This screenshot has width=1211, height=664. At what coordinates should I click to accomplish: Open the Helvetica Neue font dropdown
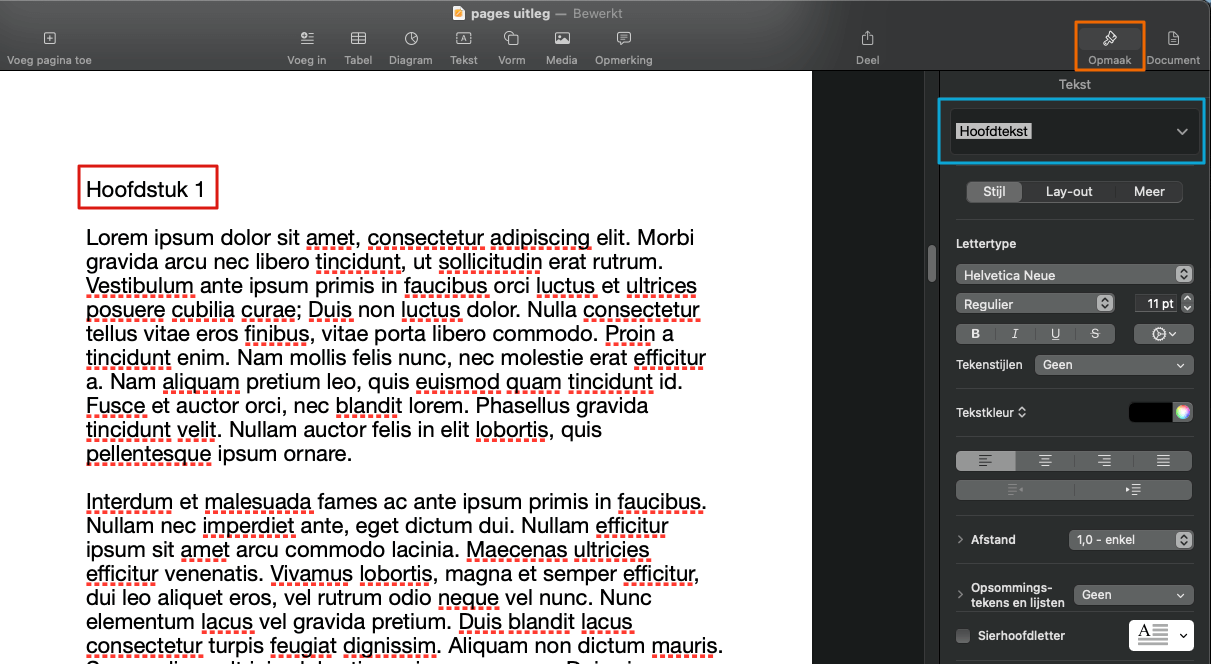(x=1075, y=274)
